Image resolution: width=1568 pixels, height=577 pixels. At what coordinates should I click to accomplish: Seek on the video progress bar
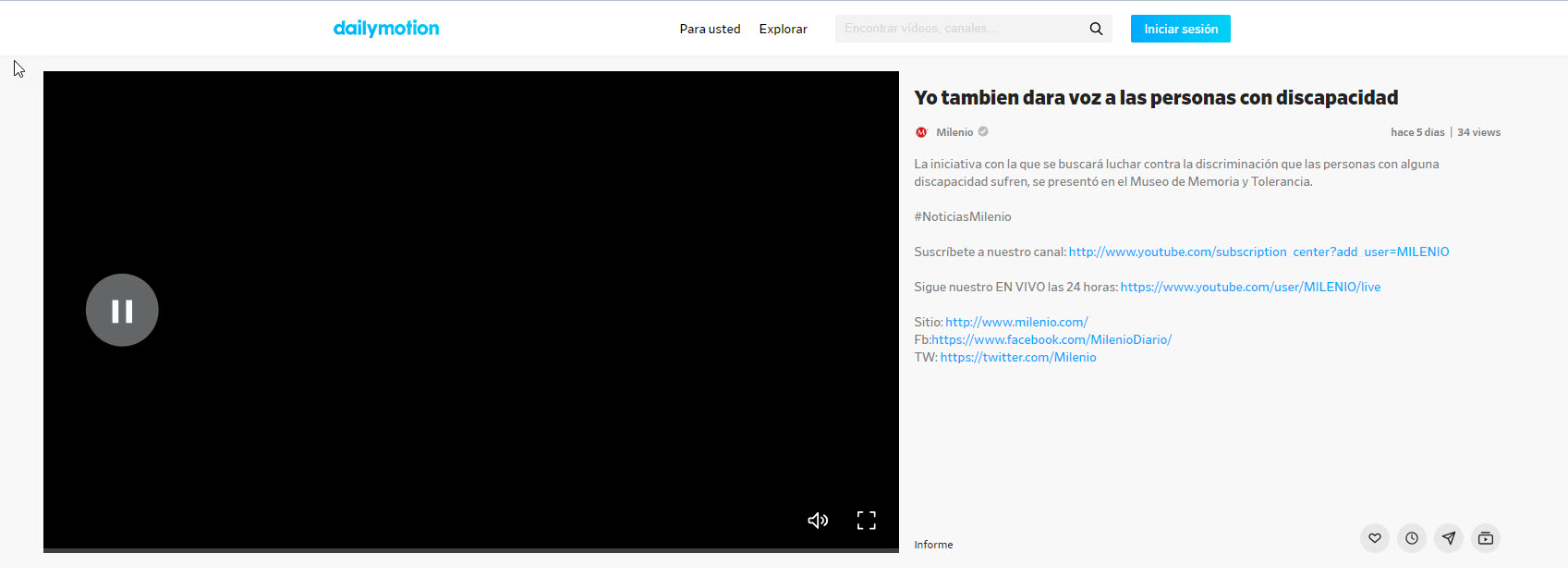[x=471, y=550]
